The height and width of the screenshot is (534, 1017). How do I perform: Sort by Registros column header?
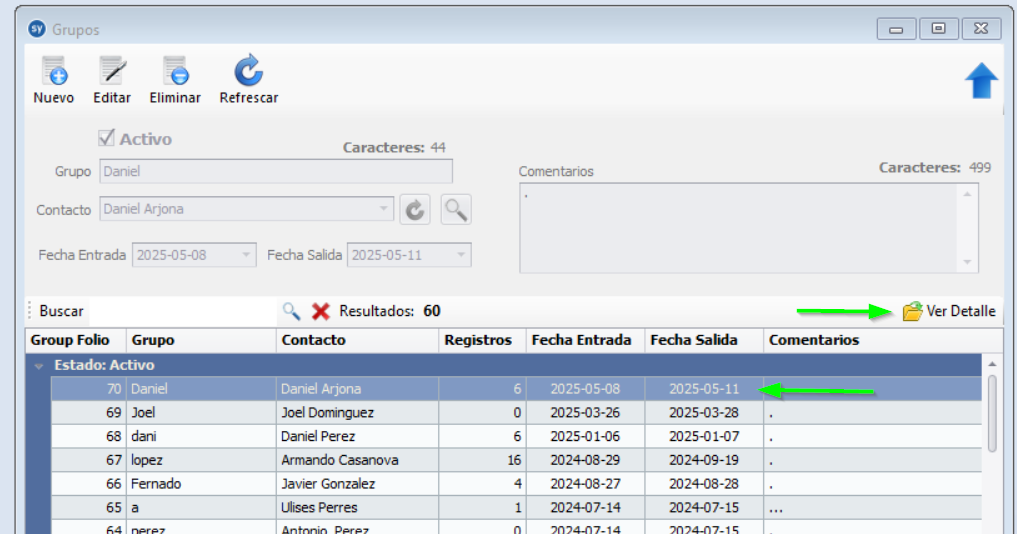483,341
